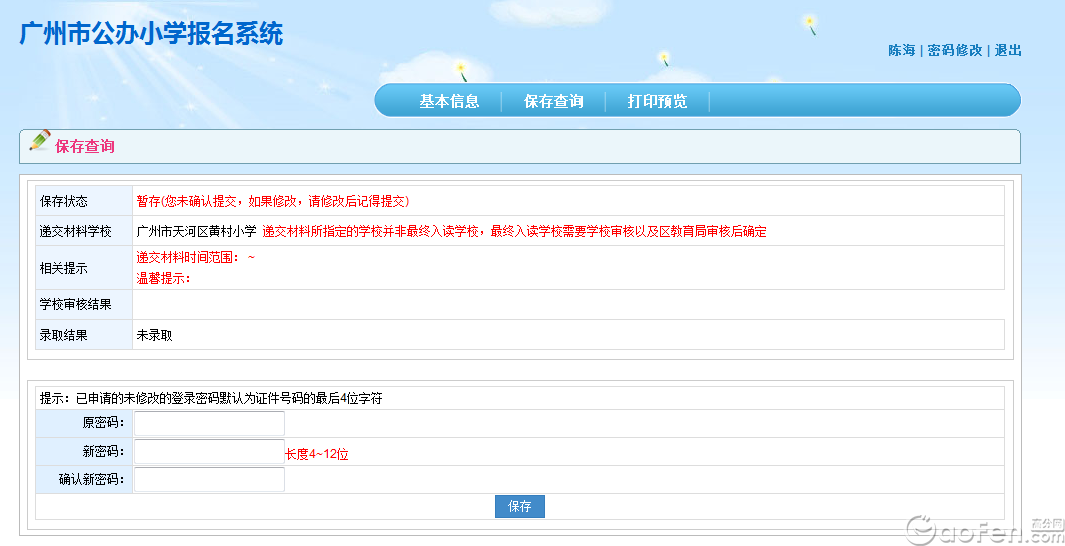Select the 确认新密码 input field
This screenshot has width=1065, height=546.
coord(209,480)
